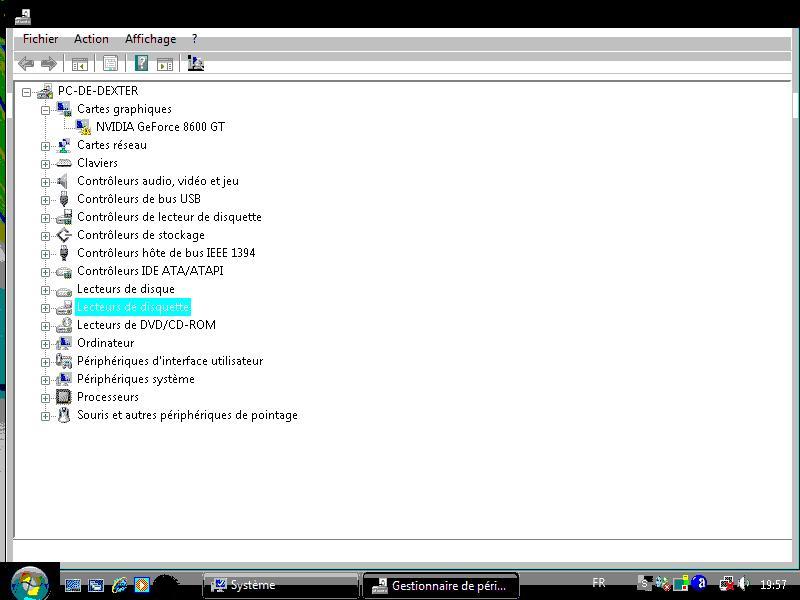Switch to the Système taskbar window
The height and width of the screenshot is (600, 800).
[281, 585]
